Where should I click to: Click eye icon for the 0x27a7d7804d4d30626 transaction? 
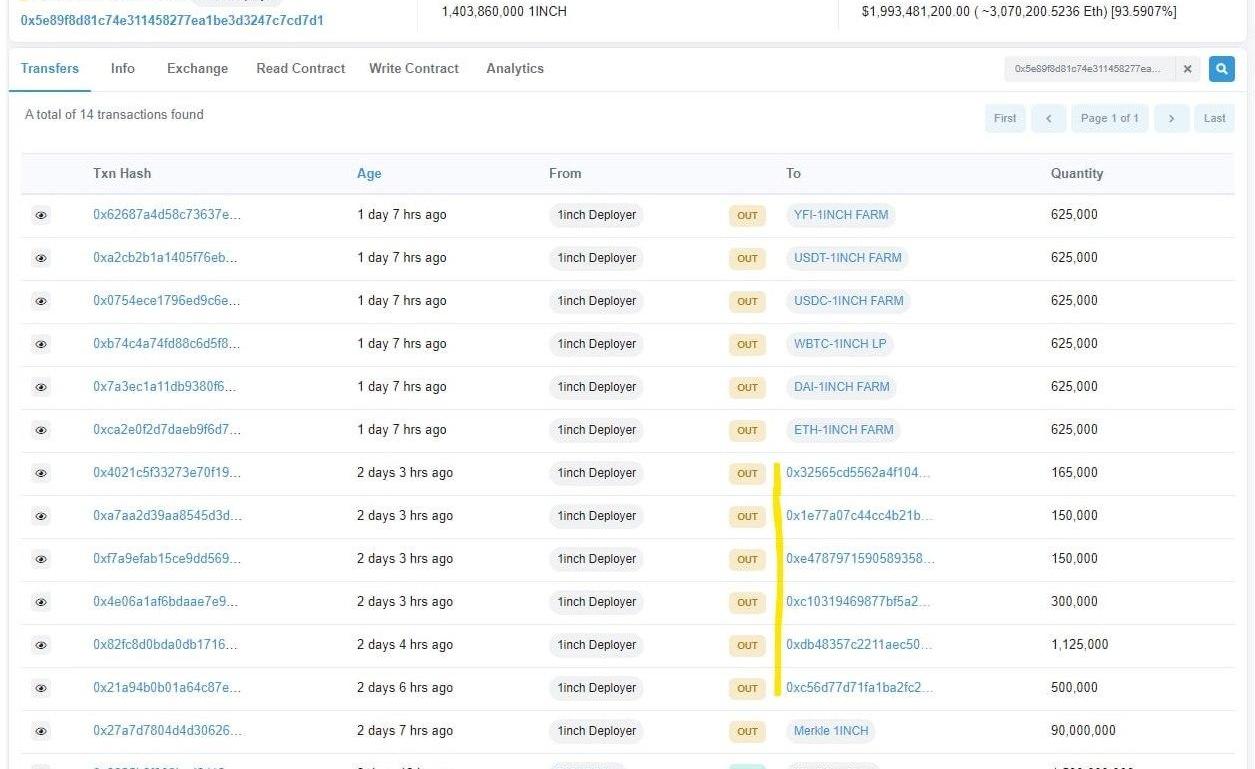coord(41,731)
